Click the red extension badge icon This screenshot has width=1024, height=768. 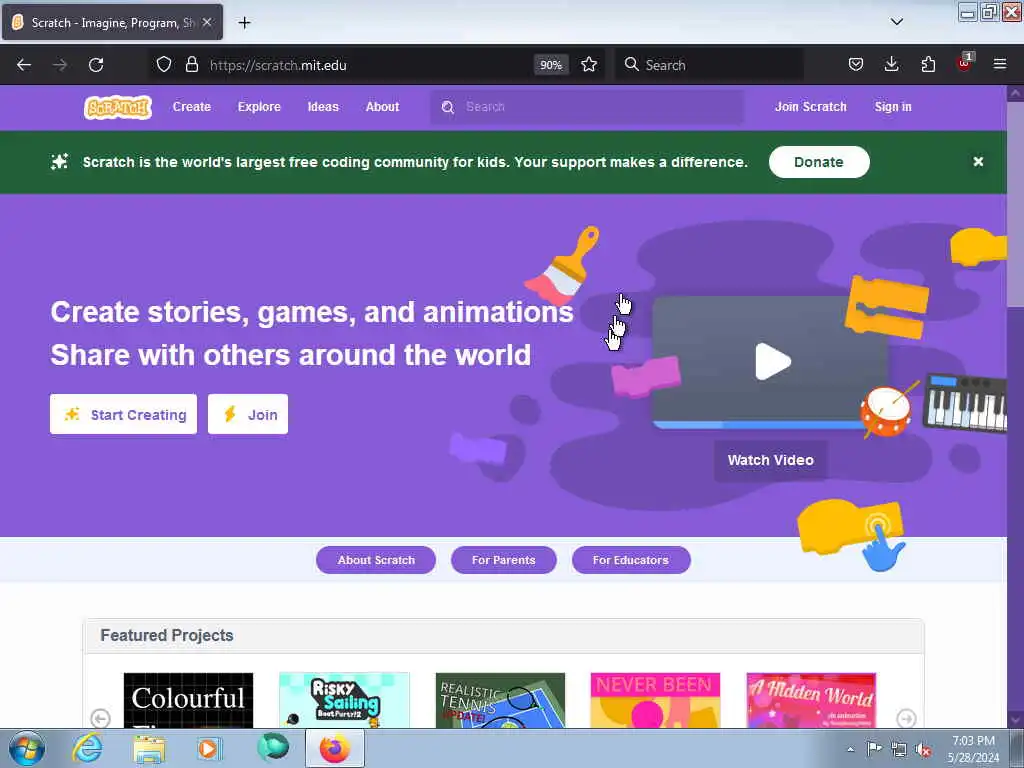pyautogui.click(x=964, y=63)
